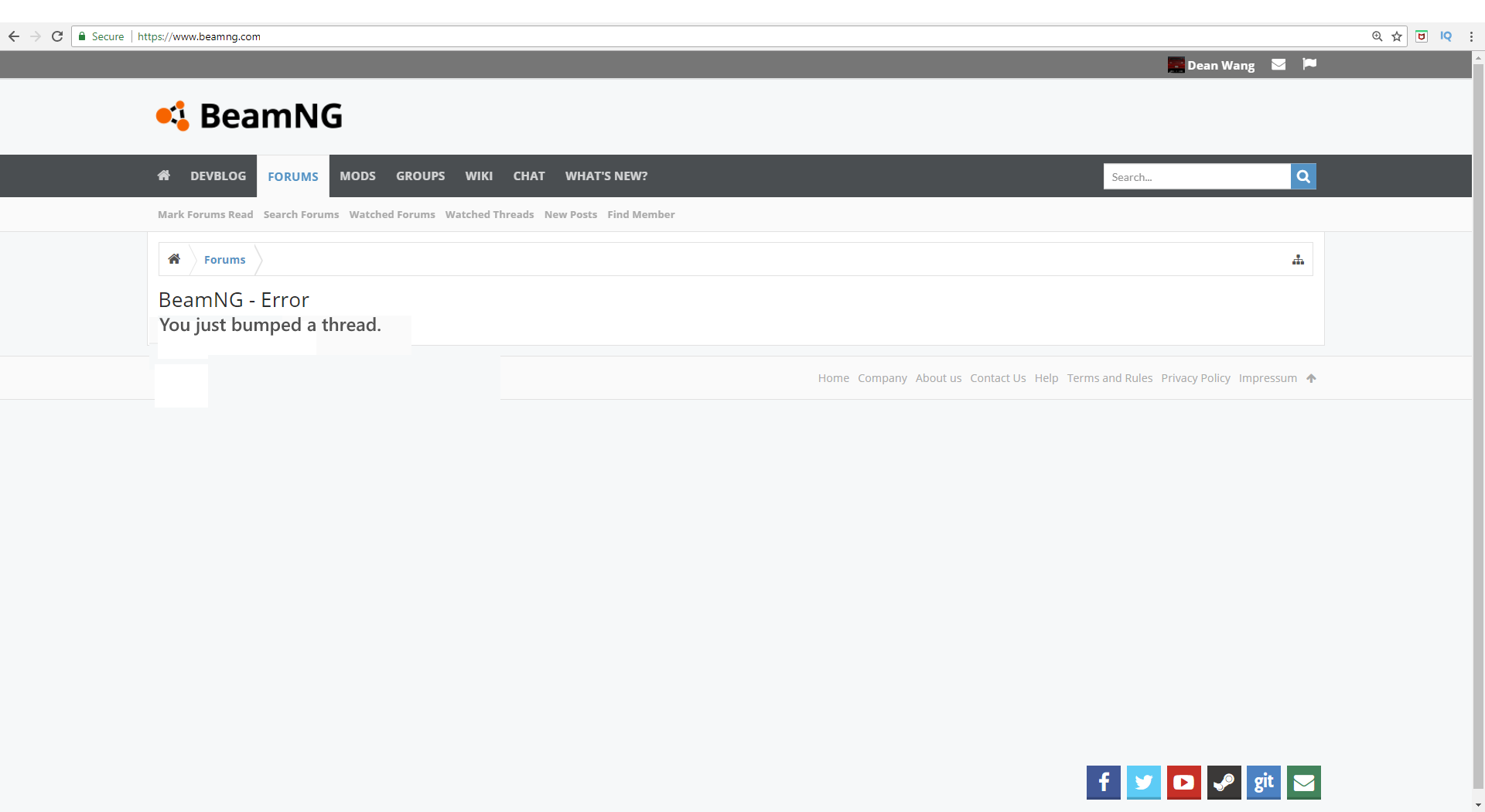The image size is (1485, 812).
Task: Open the DEVBLOG tab
Action: coord(218,176)
